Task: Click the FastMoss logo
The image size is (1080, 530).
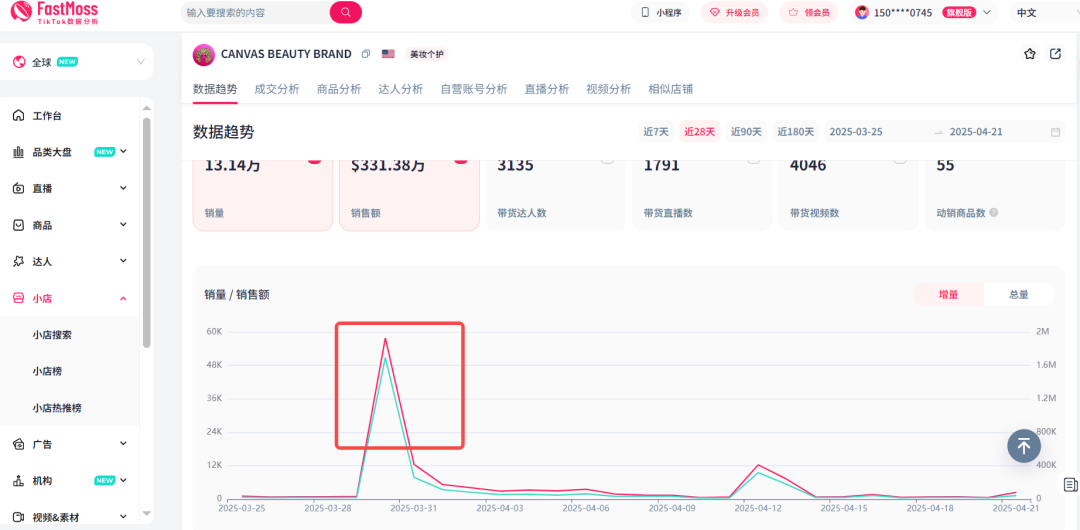Action: click(x=54, y=12)
